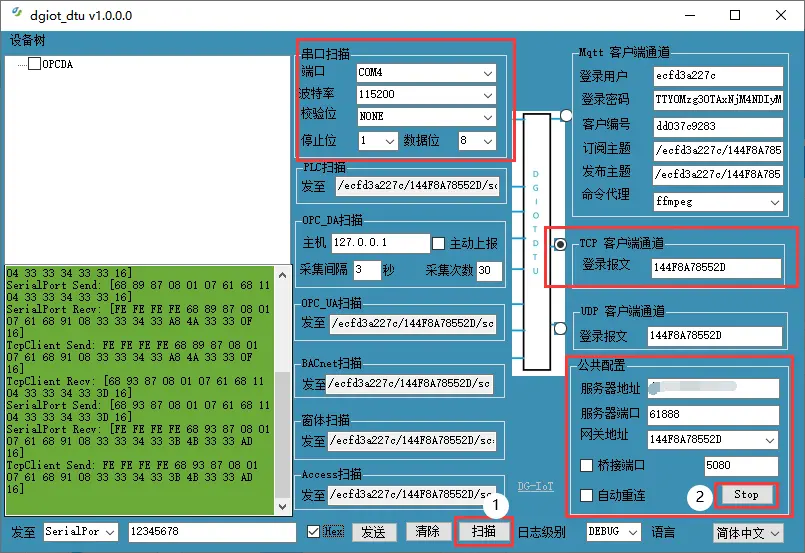Enable the 自动重连 checkbox
This screenshot has height=553, width=805.
(587, 495)
